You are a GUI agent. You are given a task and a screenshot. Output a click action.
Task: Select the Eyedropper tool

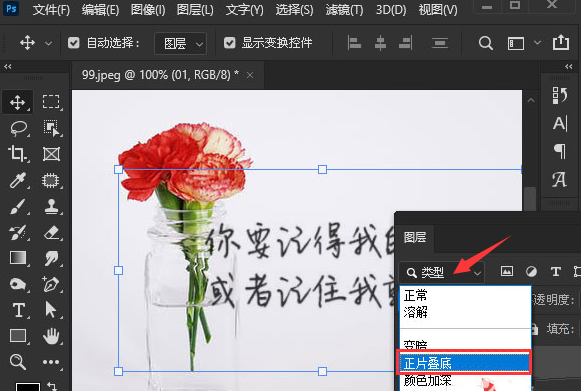18,180
